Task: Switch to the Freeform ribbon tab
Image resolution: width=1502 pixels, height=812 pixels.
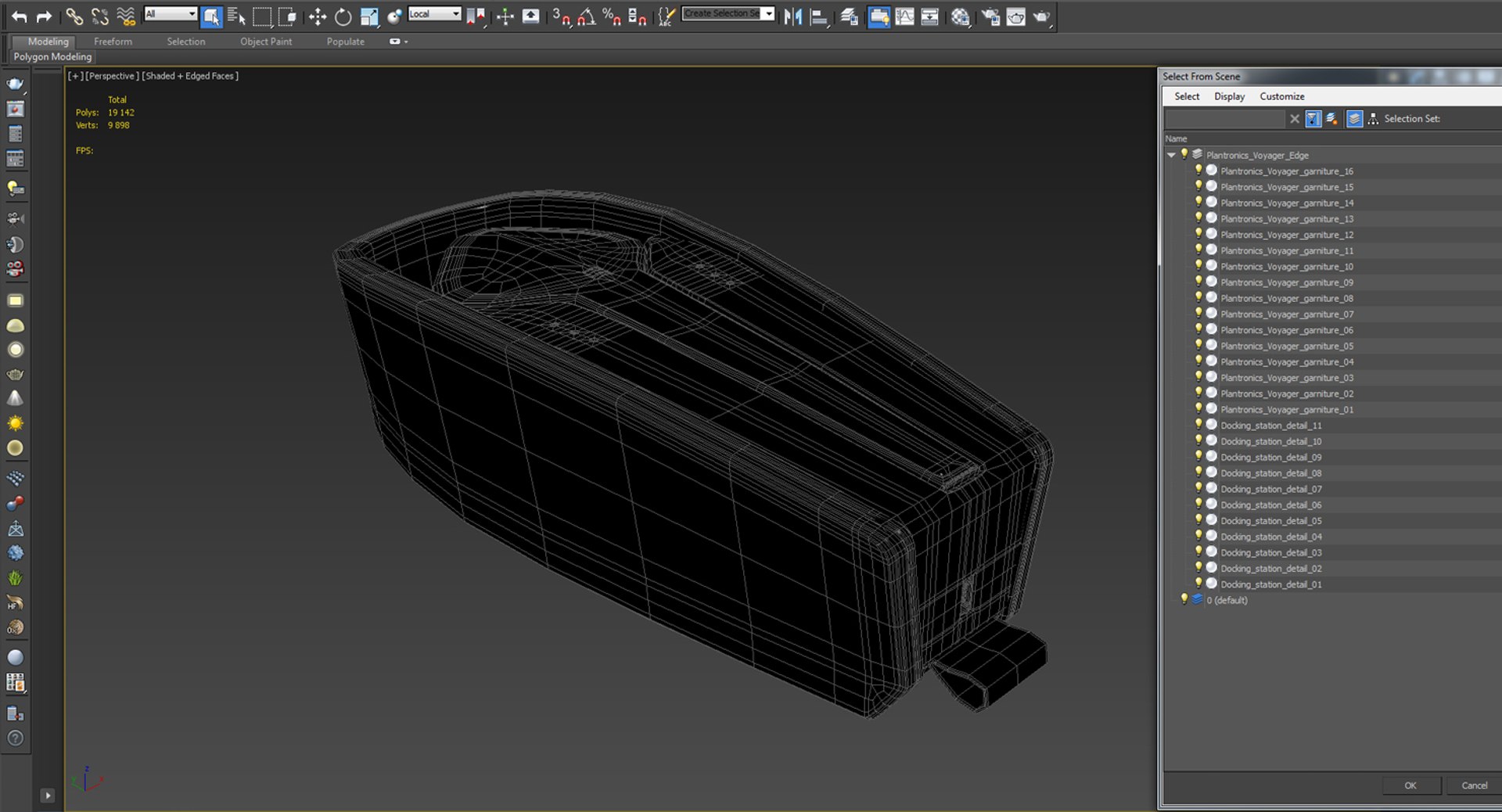Action: pos(113,41)
